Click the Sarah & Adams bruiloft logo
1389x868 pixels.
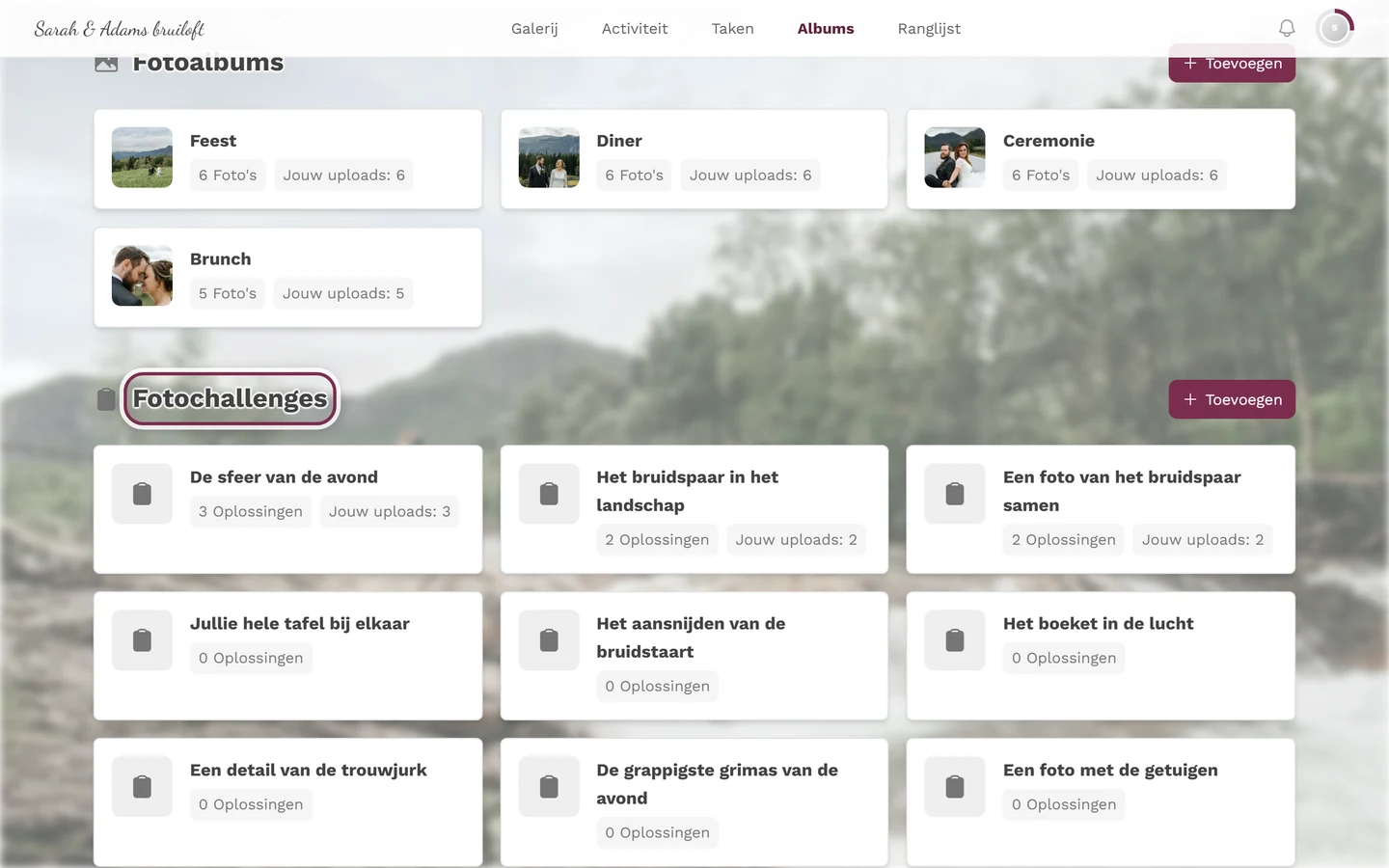(120, 29)
